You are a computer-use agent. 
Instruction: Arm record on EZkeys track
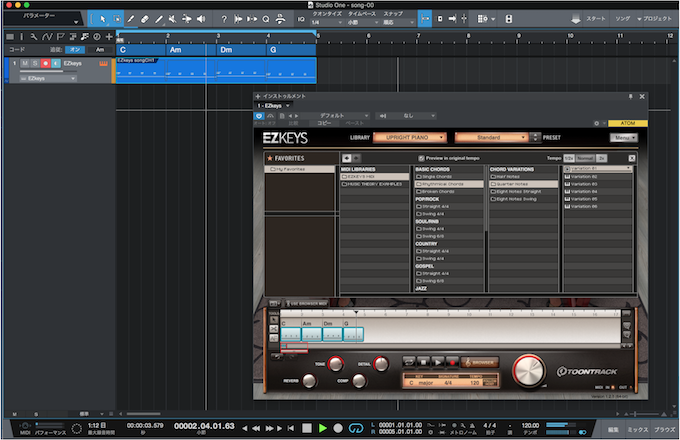click(x=46, y=63)
